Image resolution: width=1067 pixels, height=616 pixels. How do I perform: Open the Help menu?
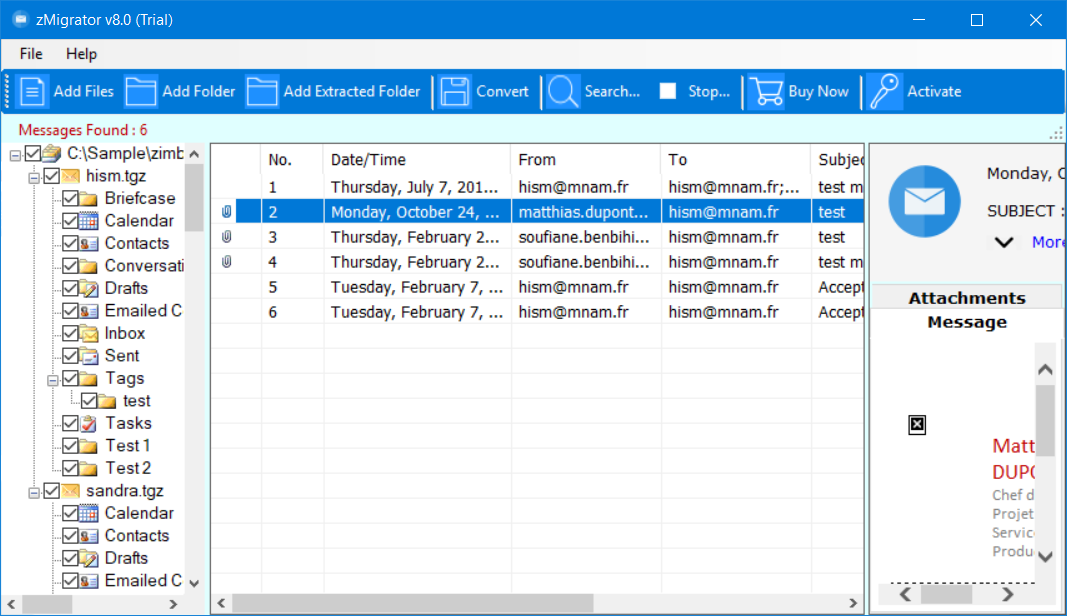[x=81, y=54]
